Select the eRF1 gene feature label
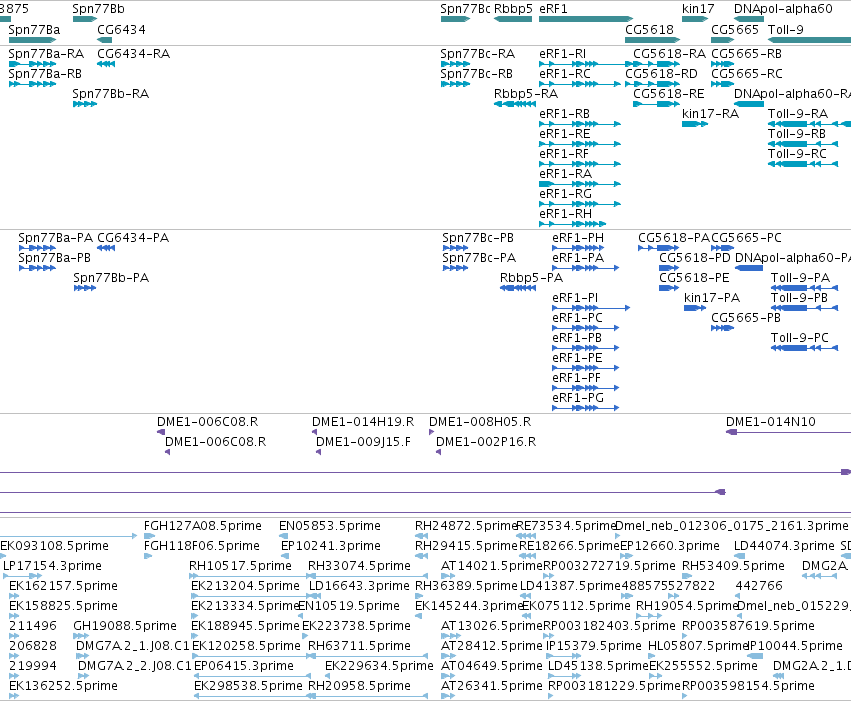Viewport: 851px width, 701px height. pyautogui.click(x=553, y=9)
